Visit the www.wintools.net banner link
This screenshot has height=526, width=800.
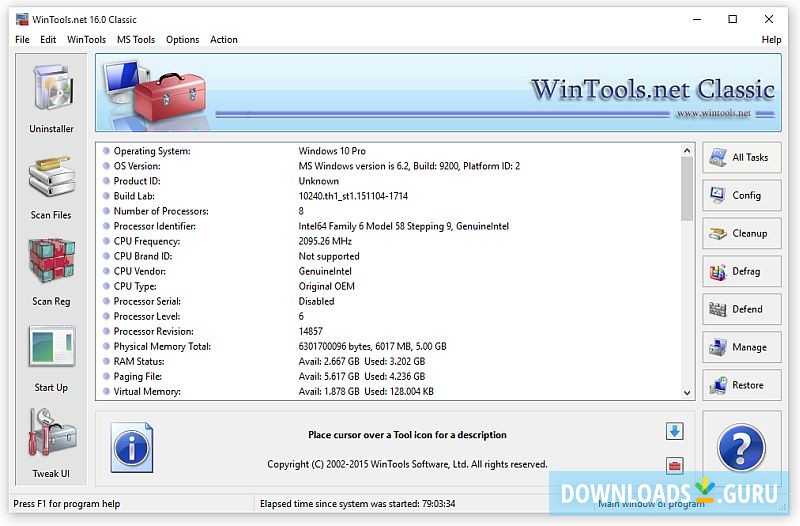(713, 113)
